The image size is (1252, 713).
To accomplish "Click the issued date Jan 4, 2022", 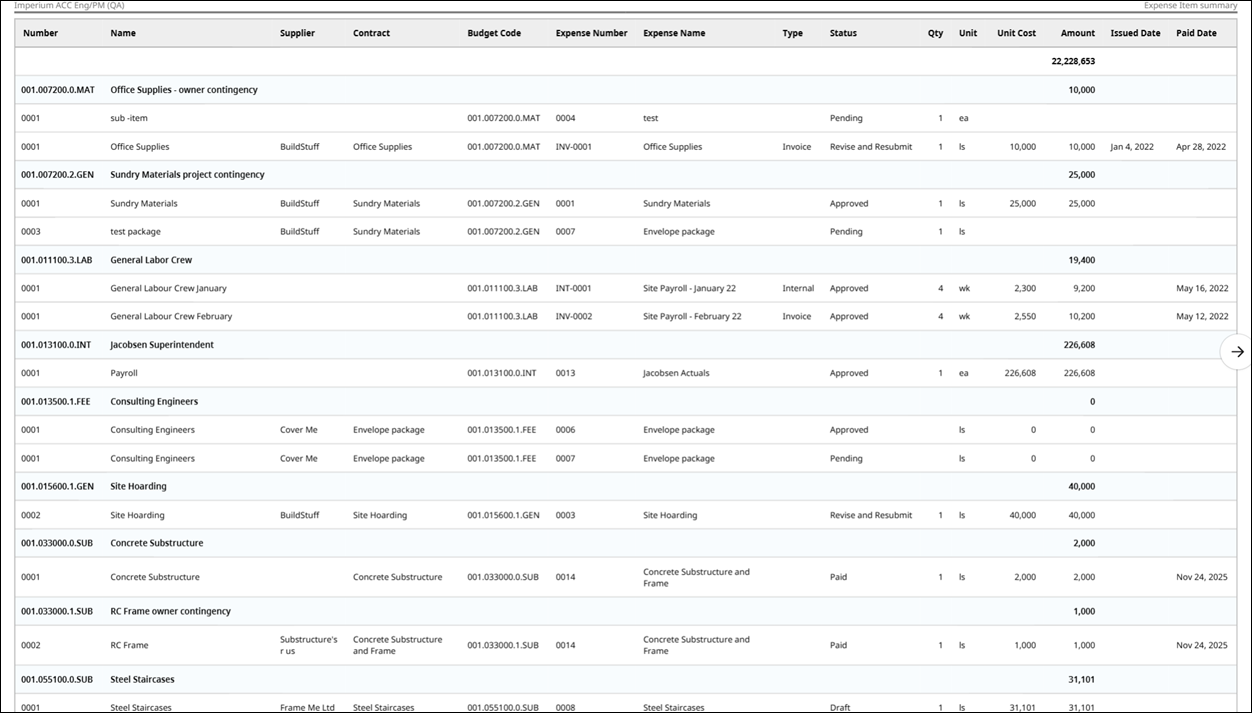I will [1132, 146].
